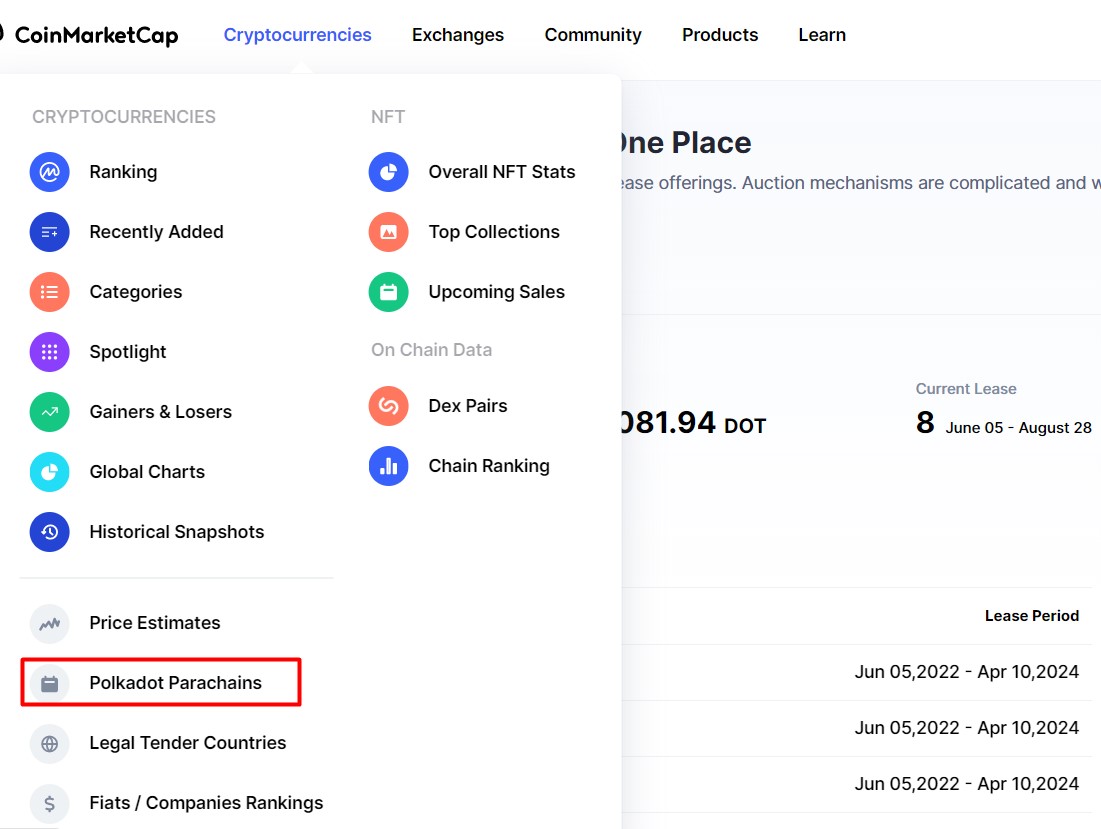Open Dex Pairs link

(468, 406)
